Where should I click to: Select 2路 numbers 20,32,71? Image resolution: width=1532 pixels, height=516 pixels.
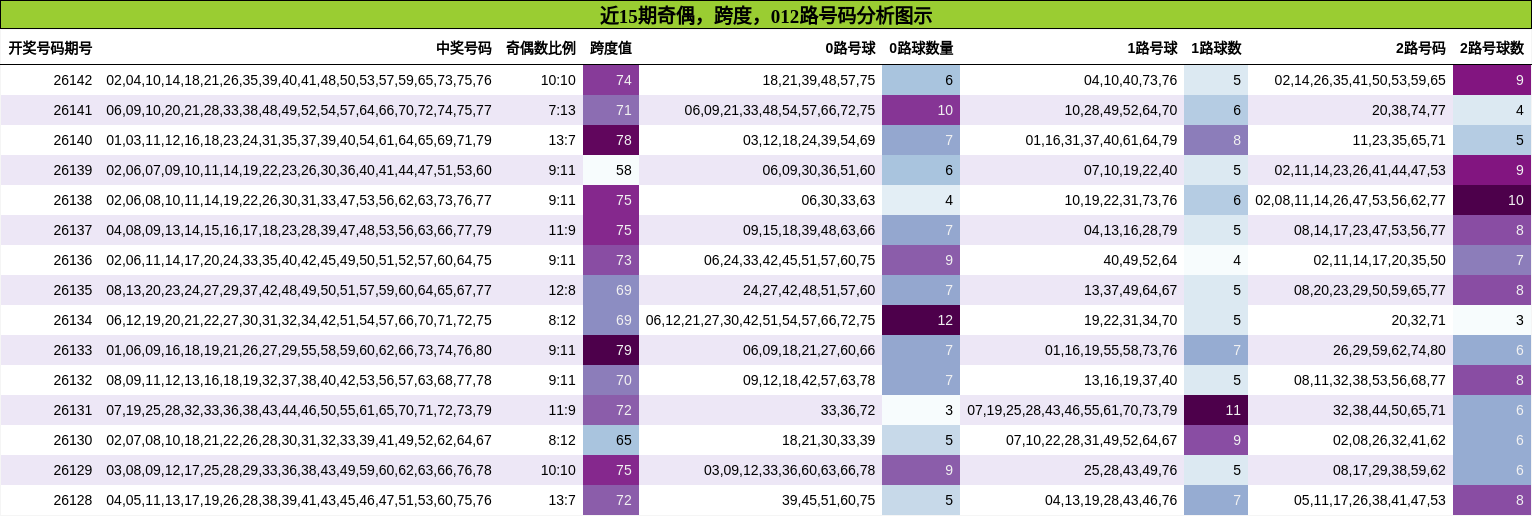[1419, 320]
